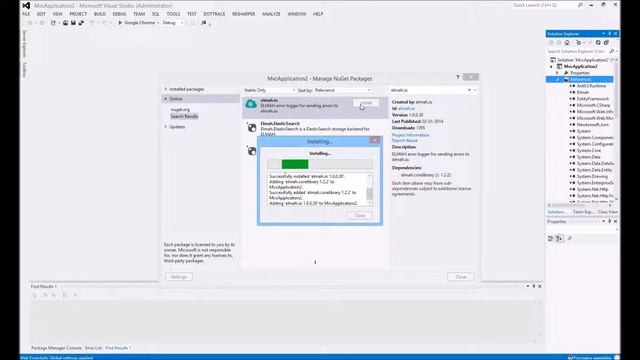Click the Save toolbar icon
The width and height of the screenshot is (640, 360).
(x=73, y=23)
